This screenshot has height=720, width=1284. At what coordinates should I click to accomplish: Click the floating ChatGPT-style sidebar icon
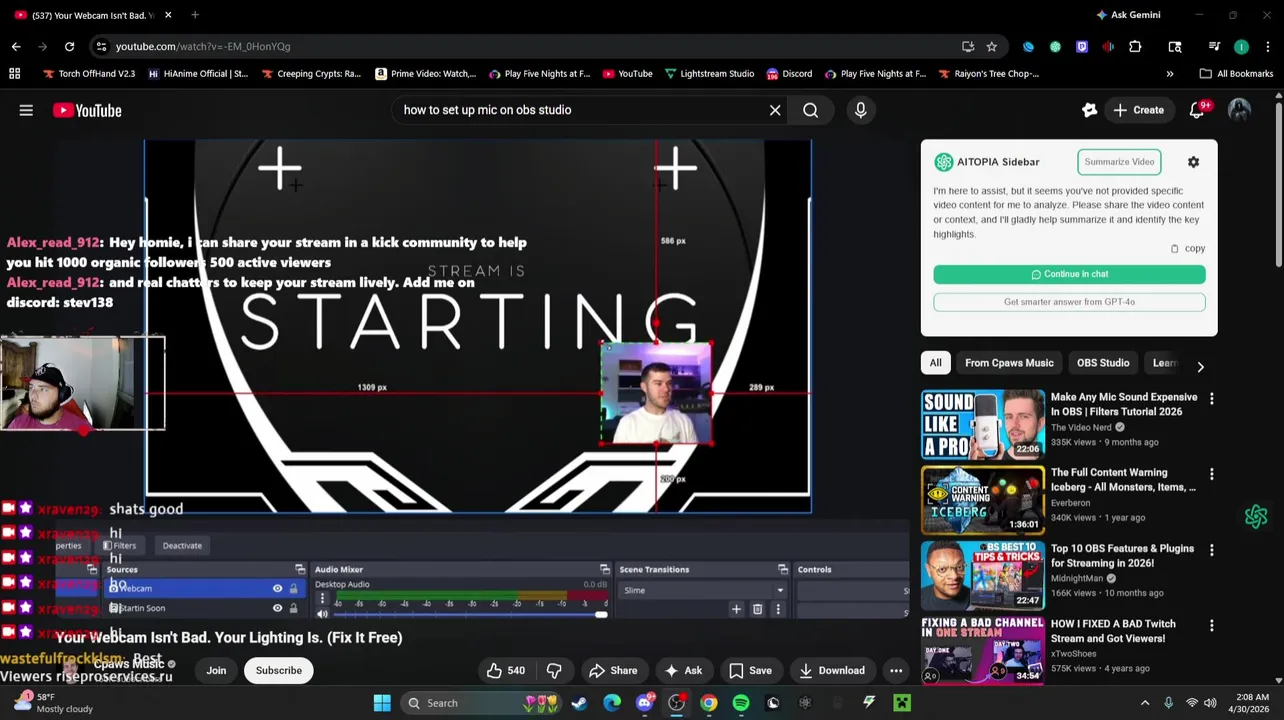(x=1256, y=516)
